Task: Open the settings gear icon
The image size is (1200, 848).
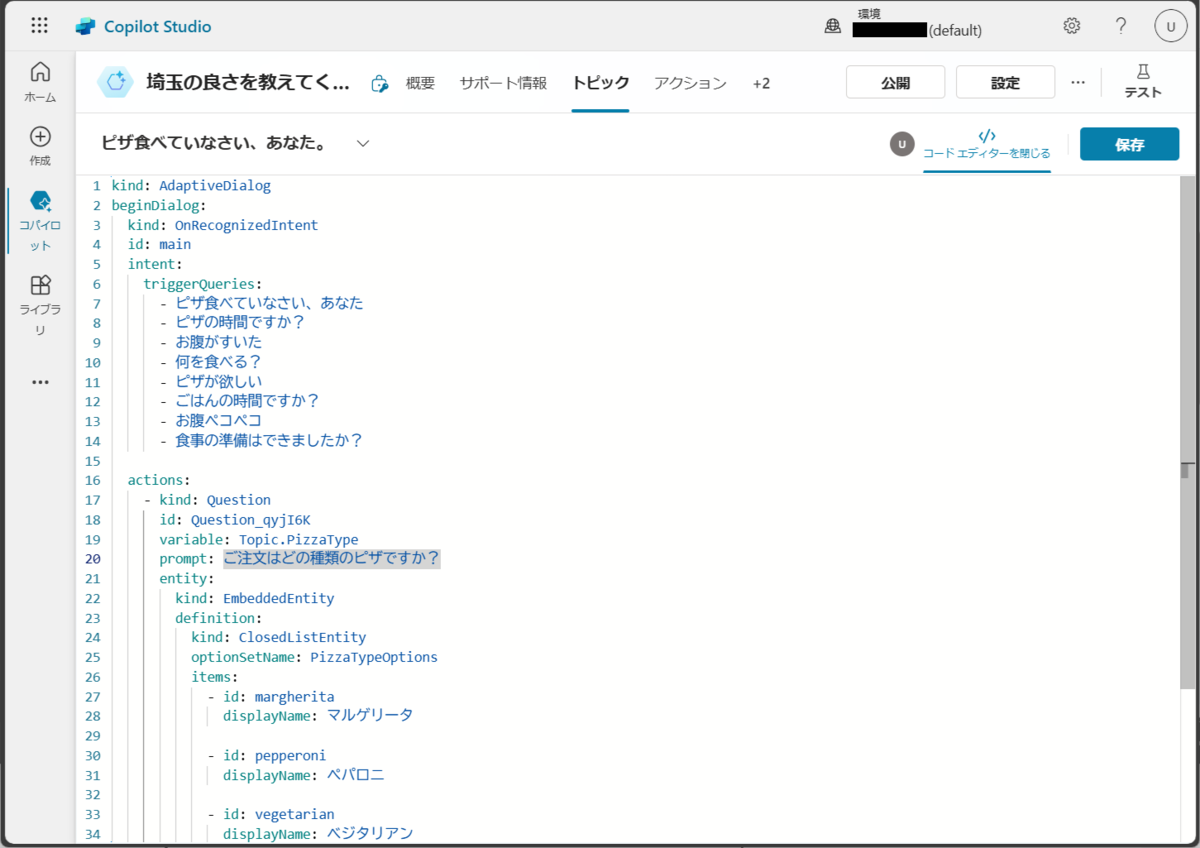Action: (x=1072, y=26)
